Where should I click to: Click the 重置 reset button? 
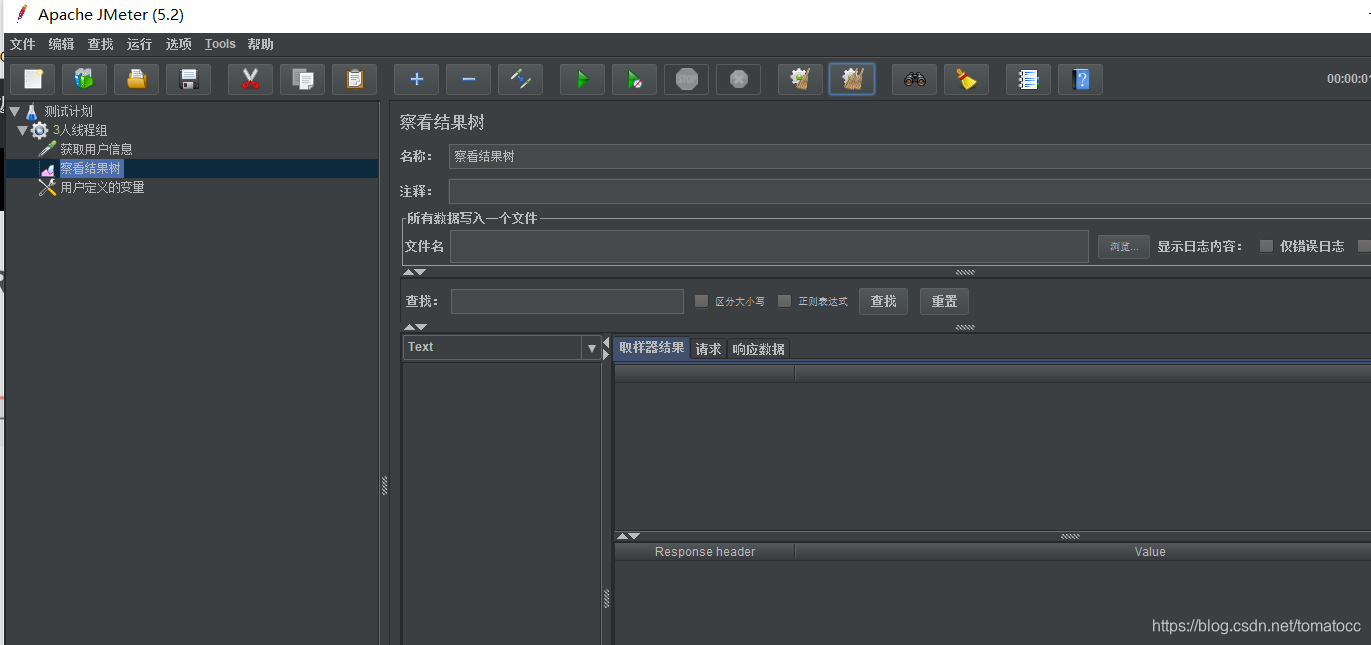944,301
